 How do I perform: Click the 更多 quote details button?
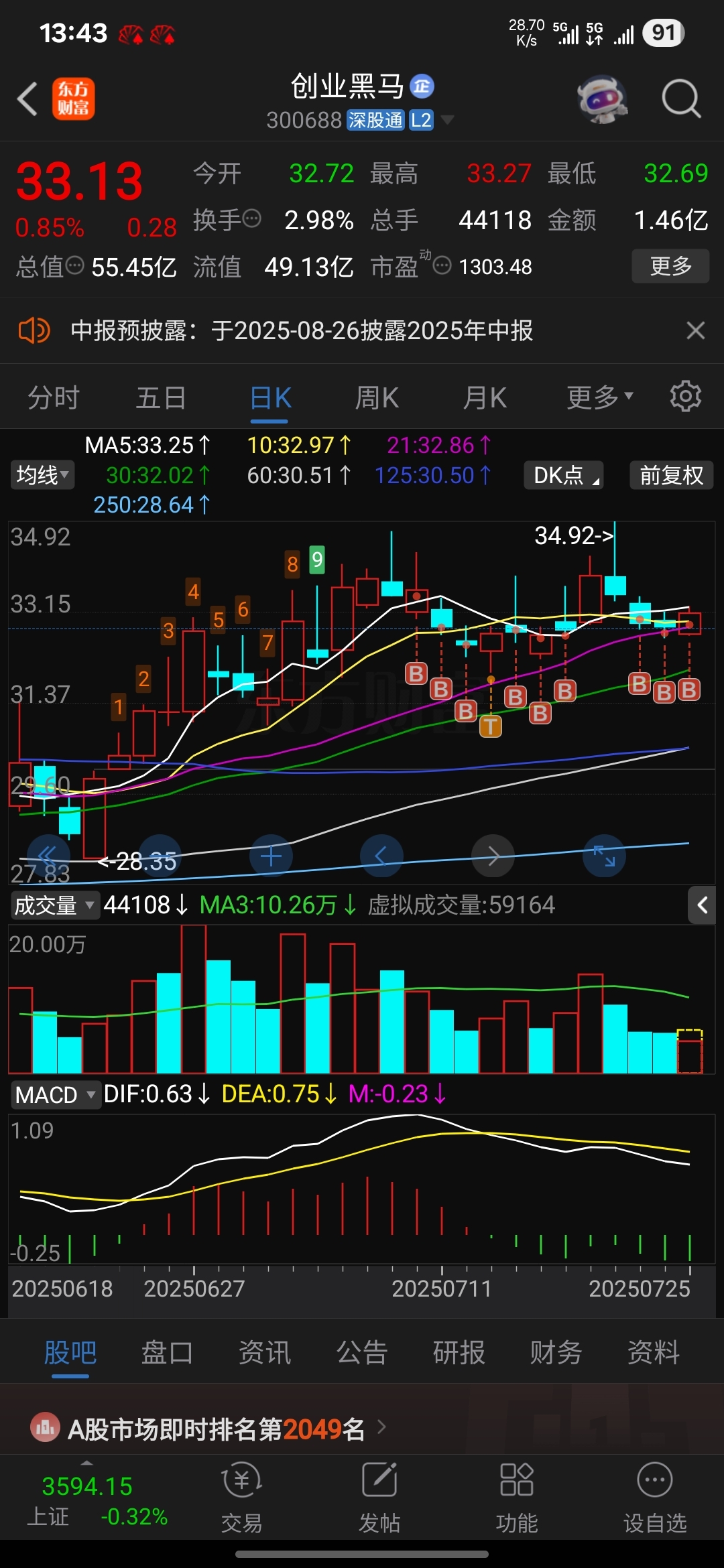tap(670, 266)
